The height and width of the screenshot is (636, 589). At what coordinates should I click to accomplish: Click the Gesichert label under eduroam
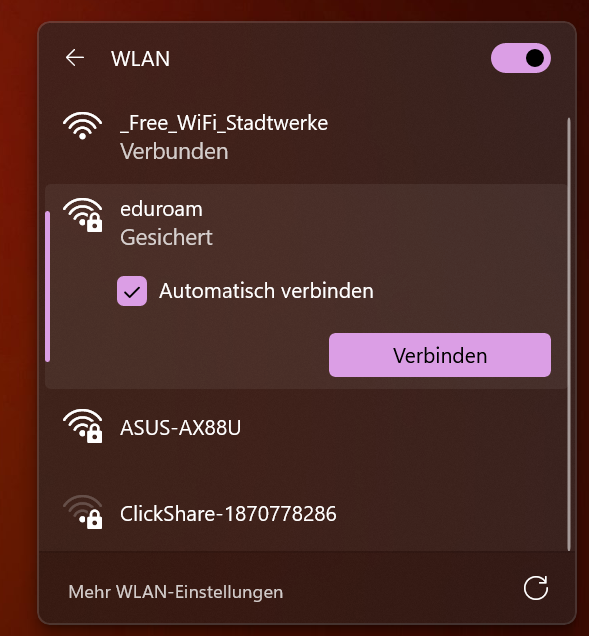(166, 237)
